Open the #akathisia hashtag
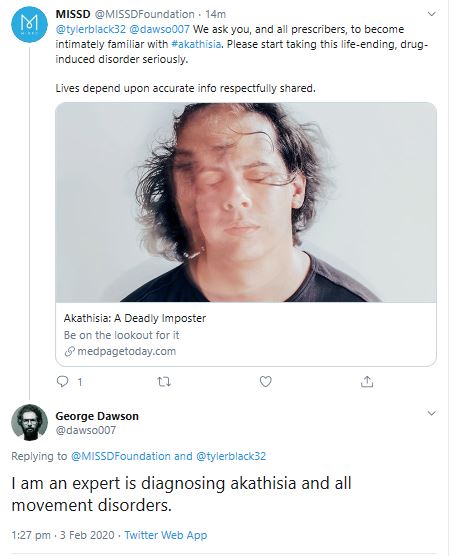This screenshot has width=451, height=556. [x=196, y=44]
